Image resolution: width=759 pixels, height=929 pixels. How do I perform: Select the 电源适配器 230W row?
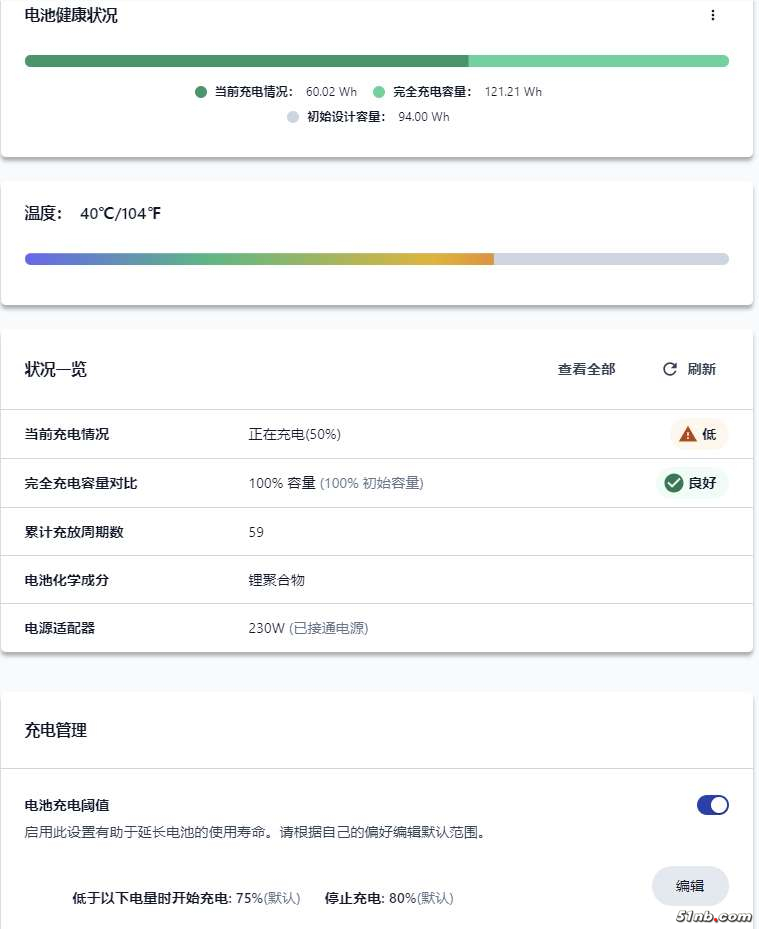(376, 629)
